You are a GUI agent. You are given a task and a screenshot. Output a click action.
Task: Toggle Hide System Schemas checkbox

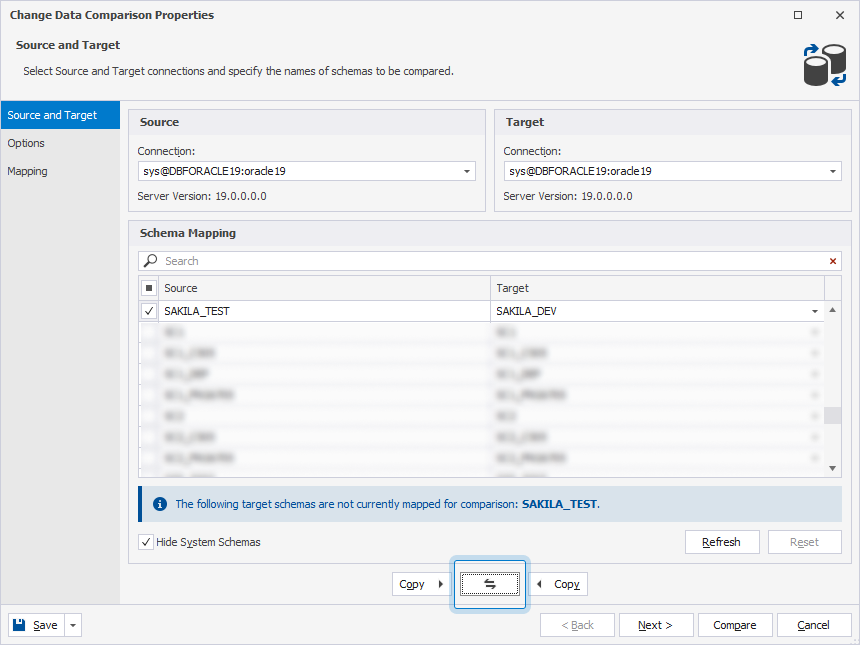point(145,542)
